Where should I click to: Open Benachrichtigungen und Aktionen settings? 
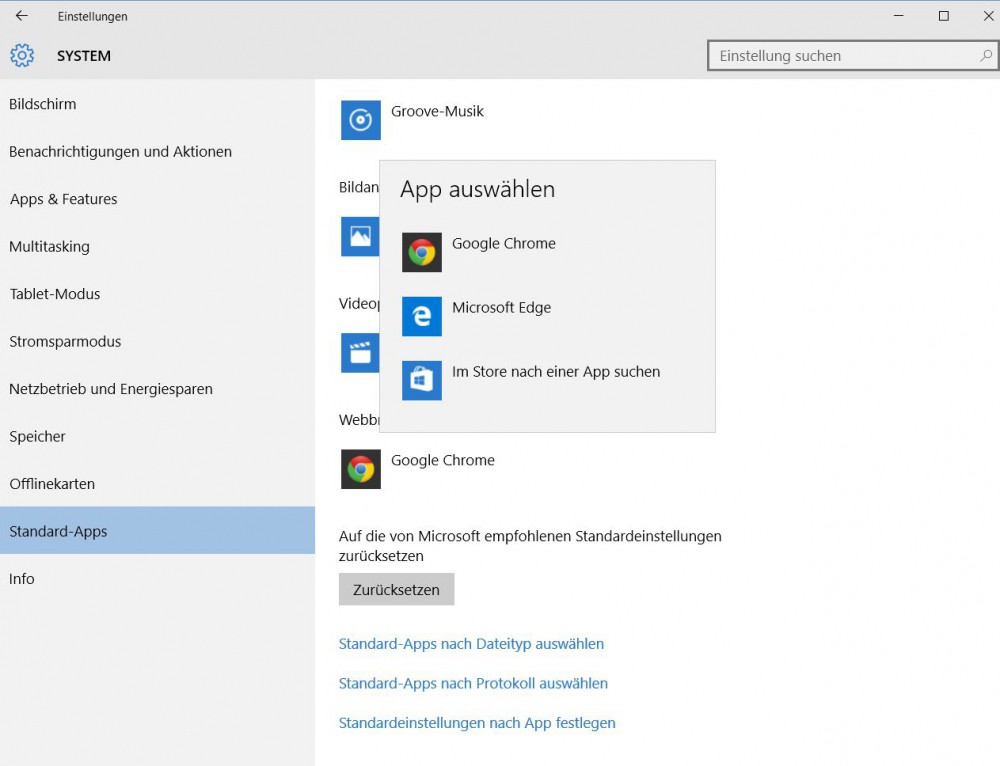click(x=120, y=152)
